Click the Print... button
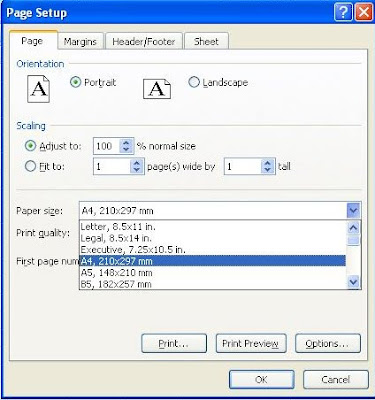 [x=174, y=343]
